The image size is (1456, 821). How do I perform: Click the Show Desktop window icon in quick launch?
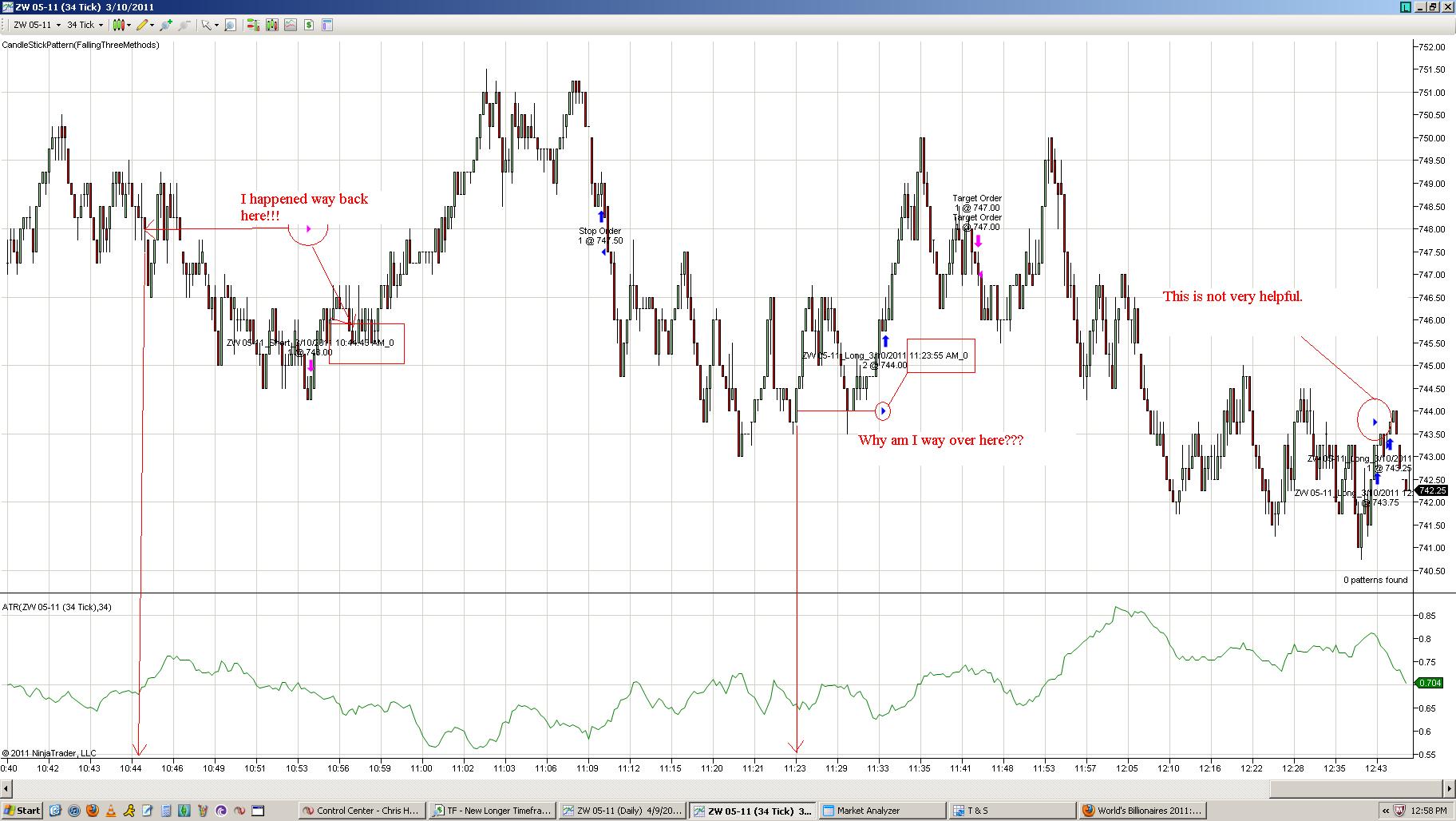258,811
